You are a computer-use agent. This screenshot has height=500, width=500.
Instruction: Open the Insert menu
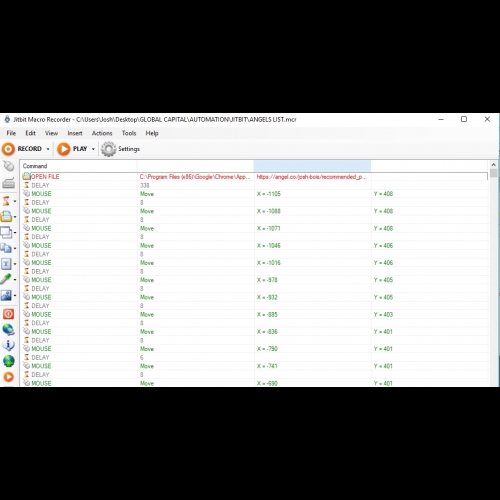pyautogui.click(x=75, y=133)
